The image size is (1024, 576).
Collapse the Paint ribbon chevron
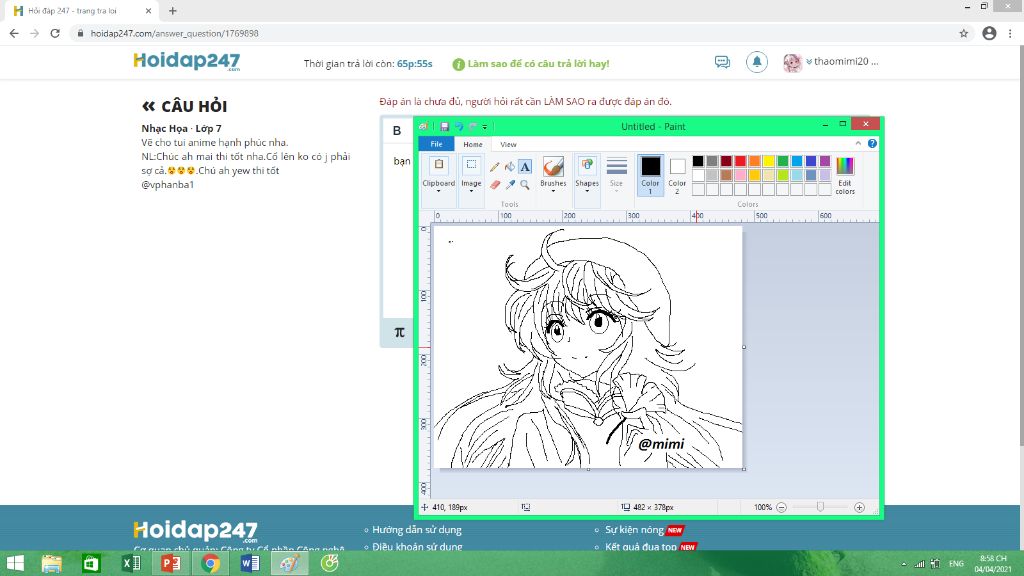858,144
